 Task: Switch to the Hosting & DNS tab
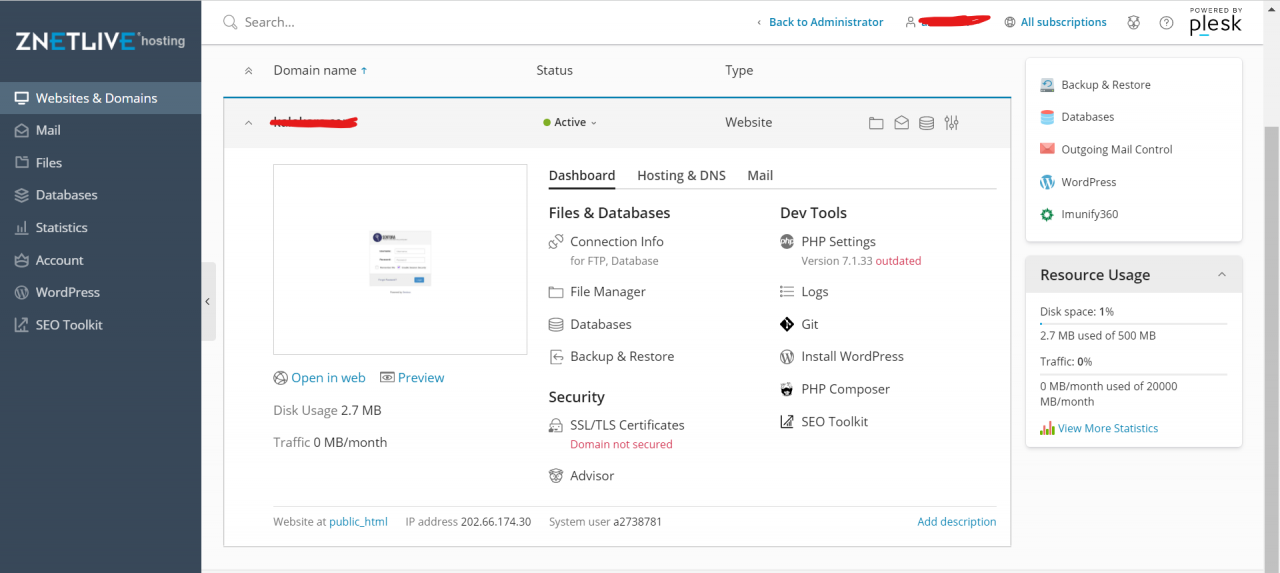coord(681,175)
